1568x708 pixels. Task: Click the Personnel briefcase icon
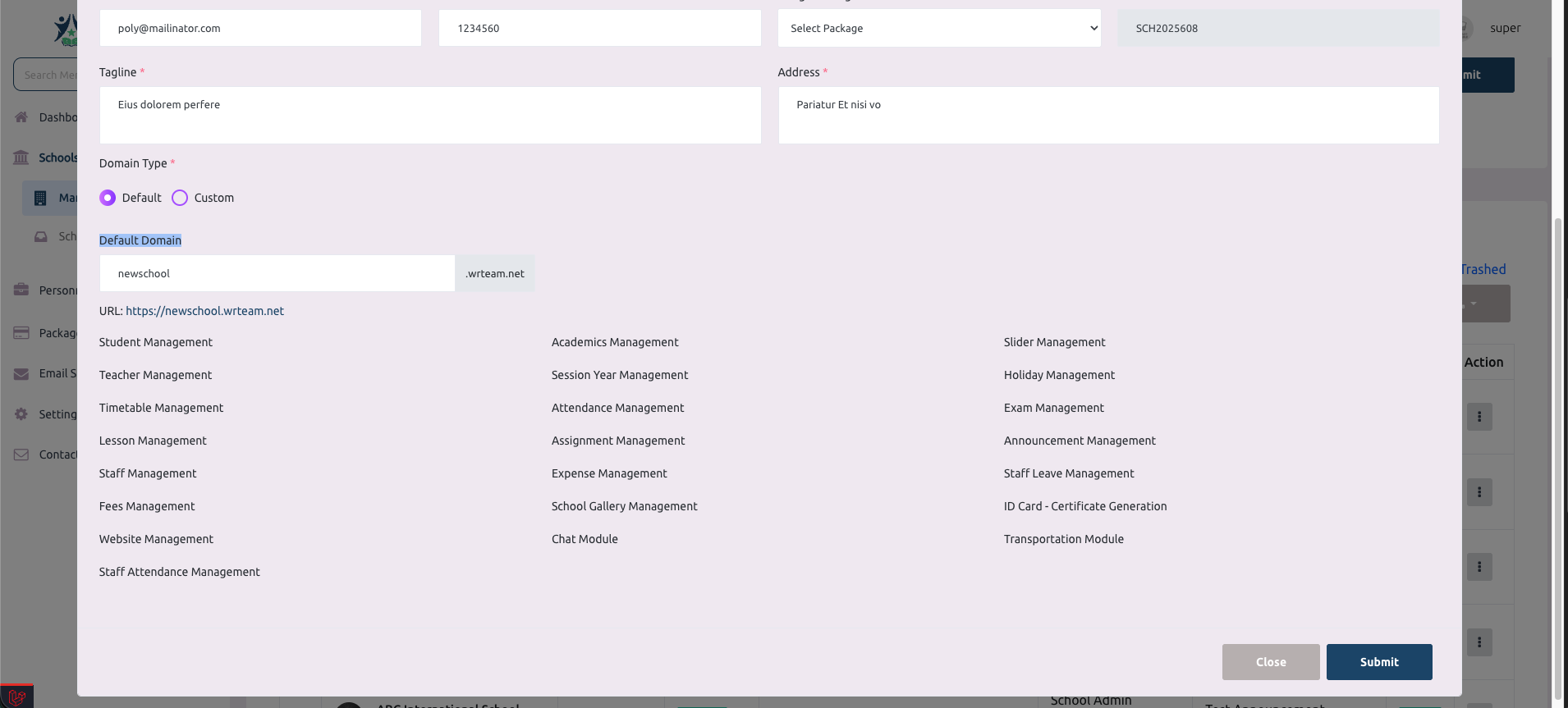21,290
